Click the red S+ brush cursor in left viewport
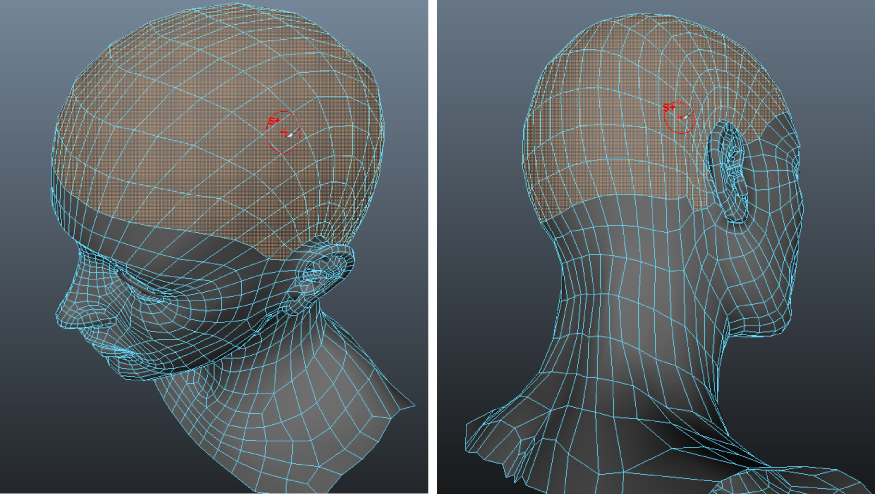 (283, 132)
